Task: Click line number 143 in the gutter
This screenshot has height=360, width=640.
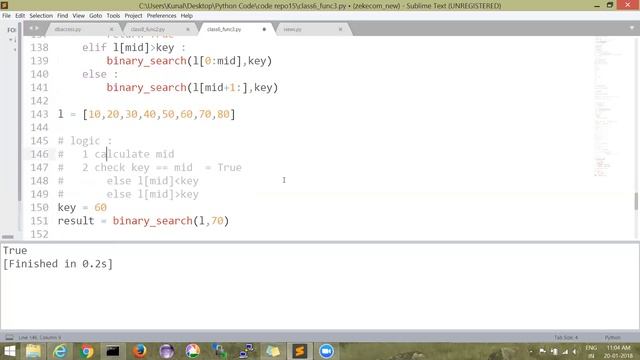Action: point(39,114)
